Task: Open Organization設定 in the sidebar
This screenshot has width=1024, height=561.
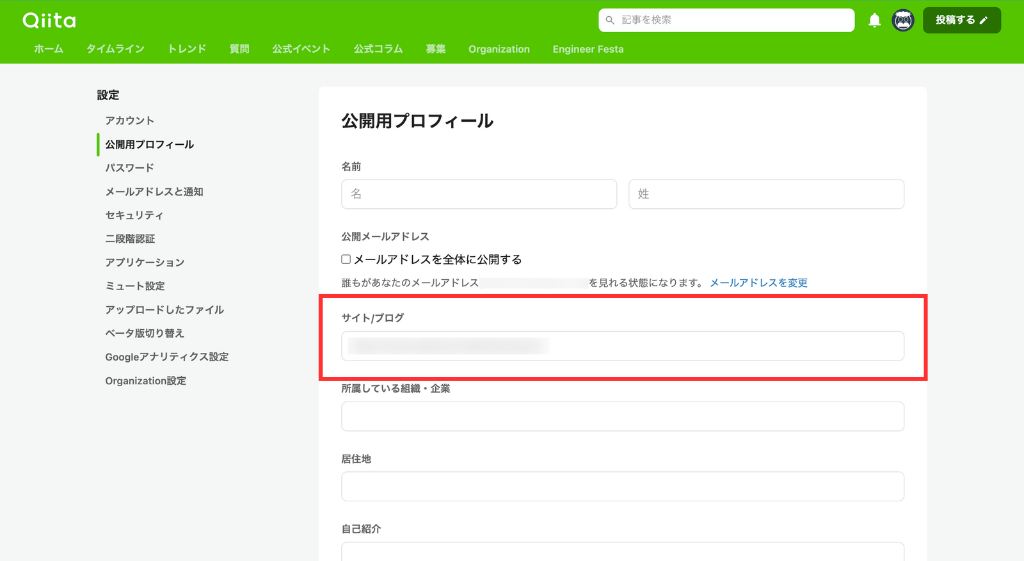Action: [x=146, y=381]
